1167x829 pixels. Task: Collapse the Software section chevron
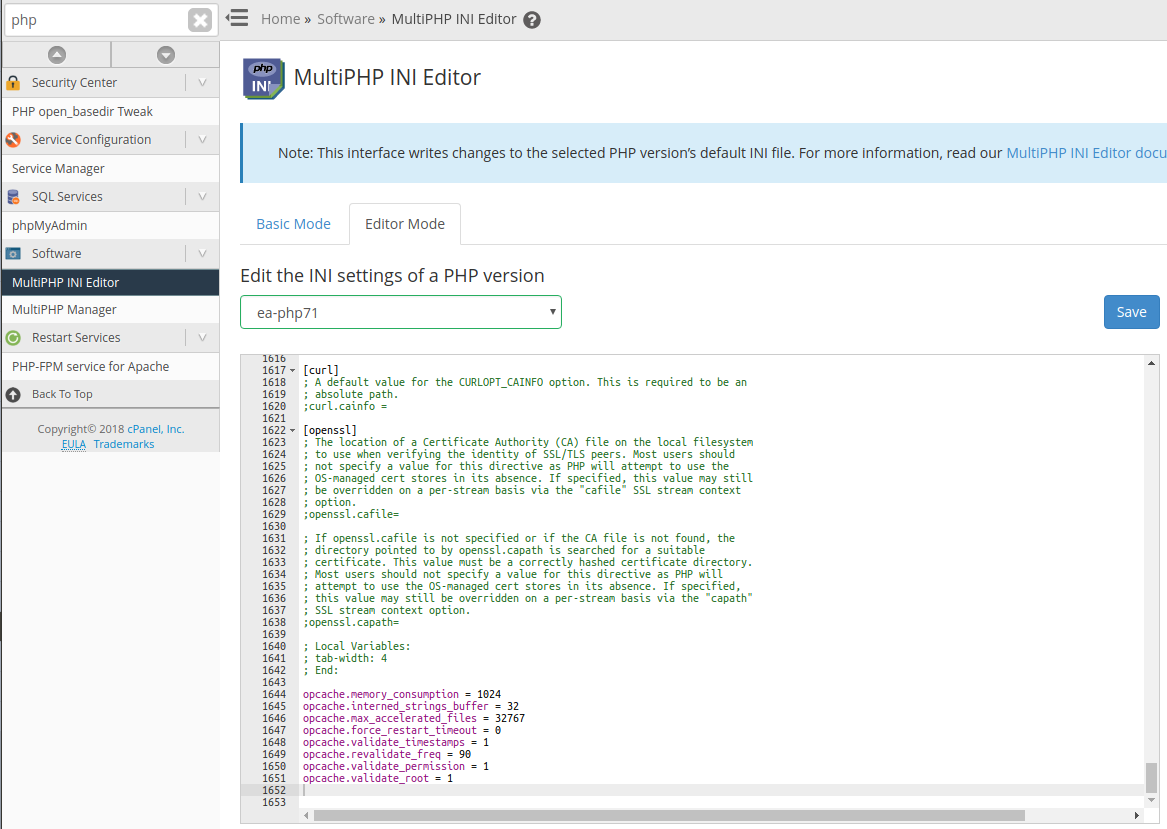click(x=202, y=254)
